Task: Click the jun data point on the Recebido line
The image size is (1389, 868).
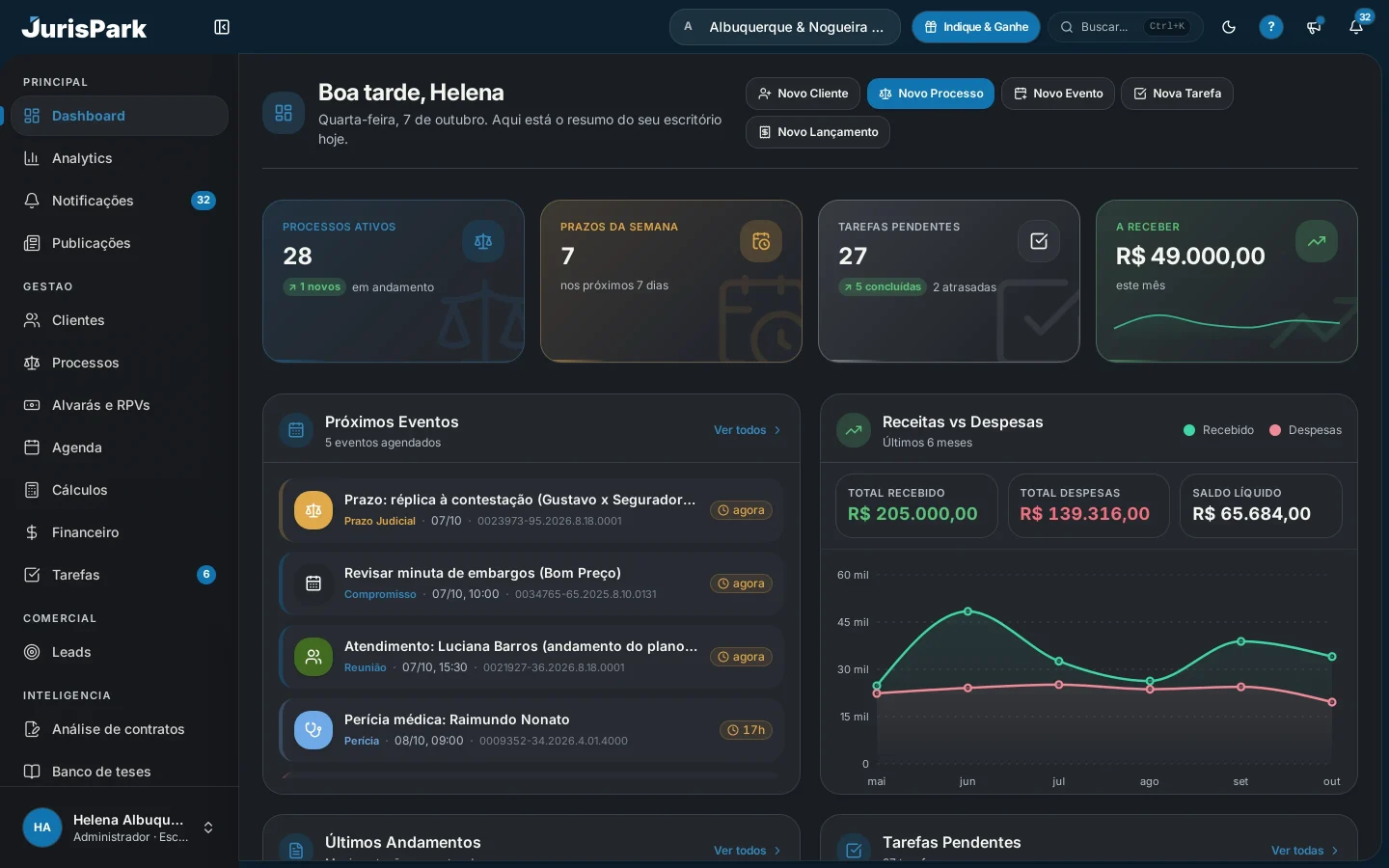Action: [967, 611]
